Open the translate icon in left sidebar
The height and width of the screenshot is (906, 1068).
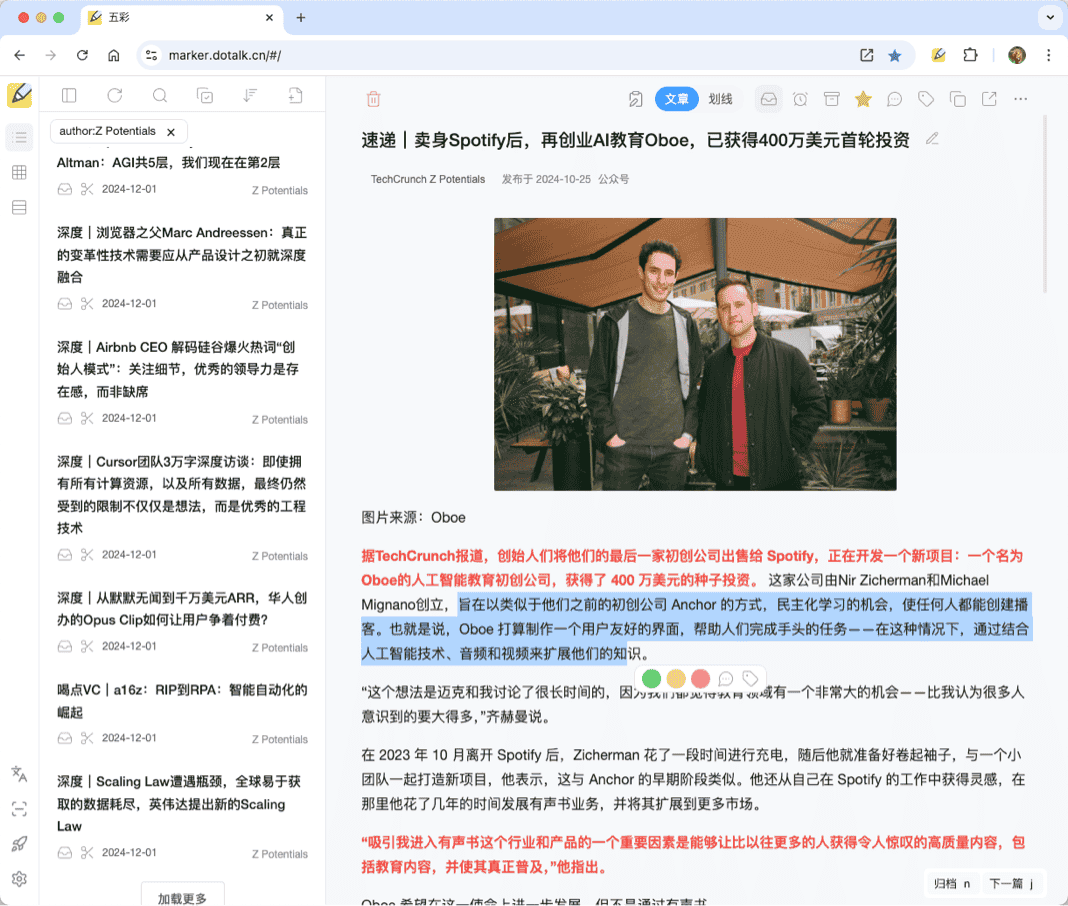(19, 773)
